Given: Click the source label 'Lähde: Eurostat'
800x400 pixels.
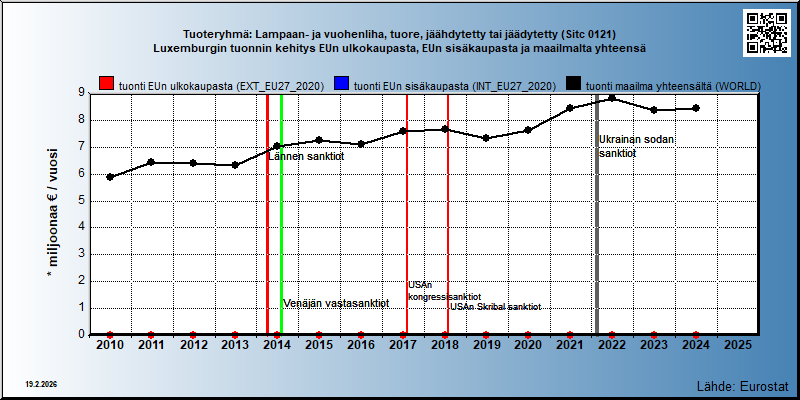Looking at the screenshot, I should coord(743,385).
